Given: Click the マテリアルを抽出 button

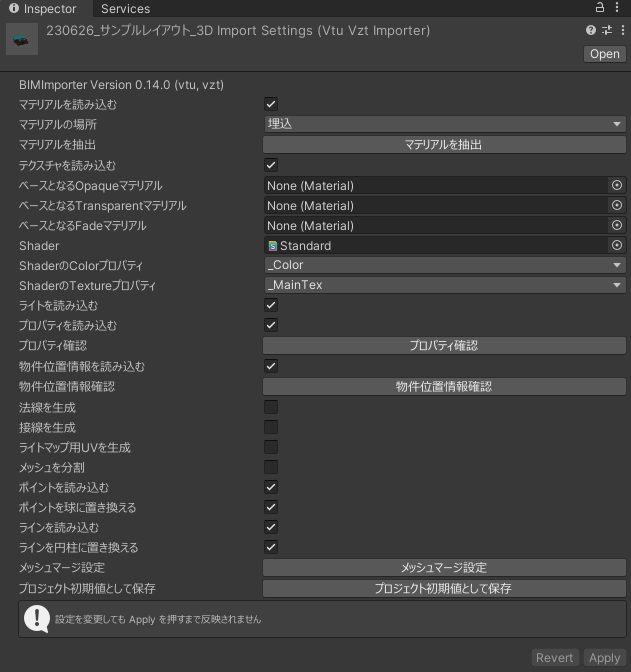Looking at the screenshot, I should (444, 145).
